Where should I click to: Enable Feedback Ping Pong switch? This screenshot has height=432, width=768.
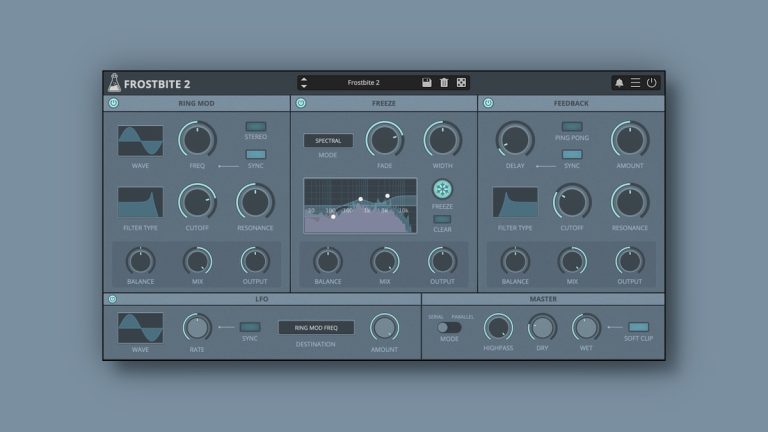(x=572, y=127)
